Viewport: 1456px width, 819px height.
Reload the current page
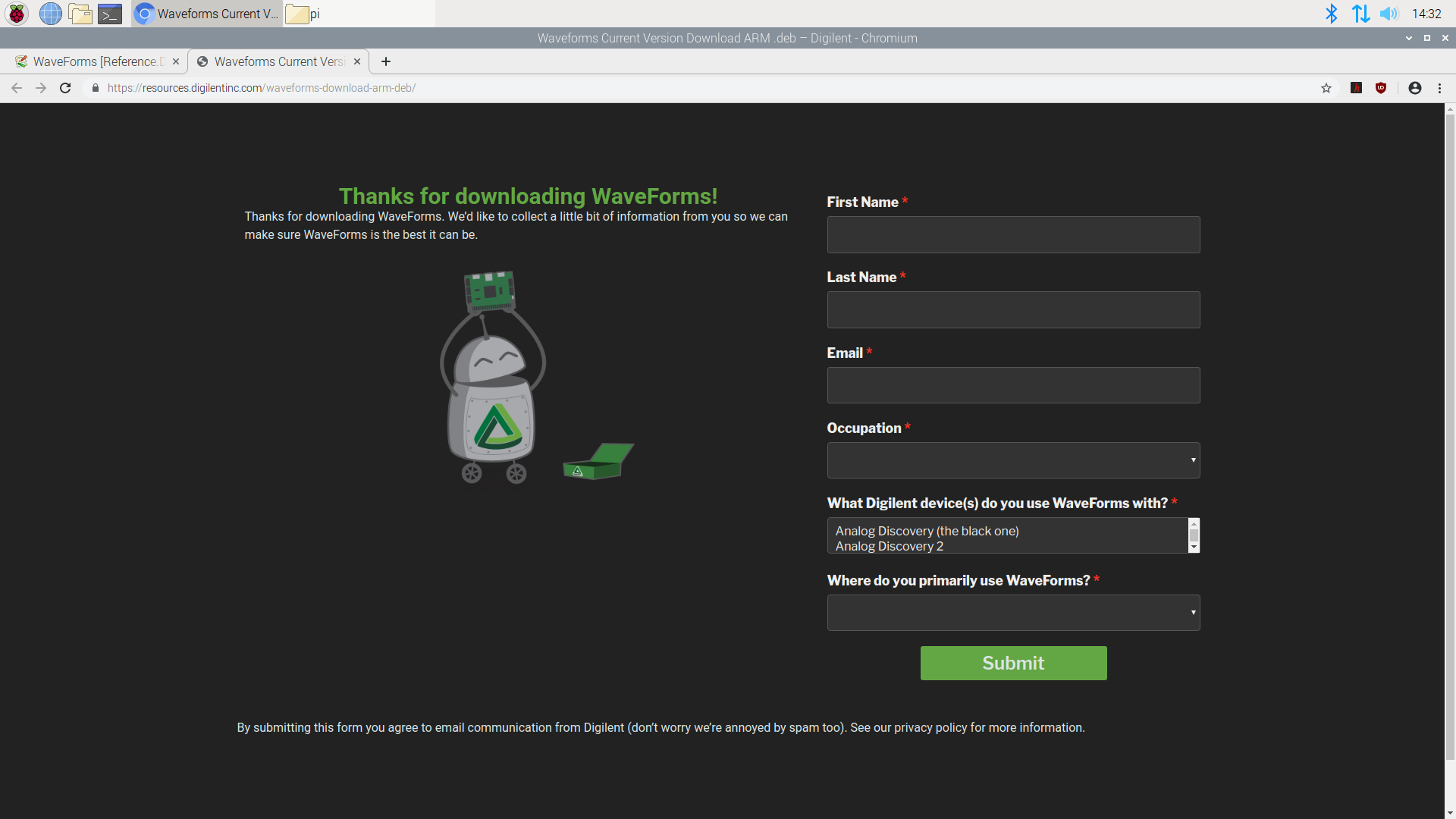[x=65, y=88]
